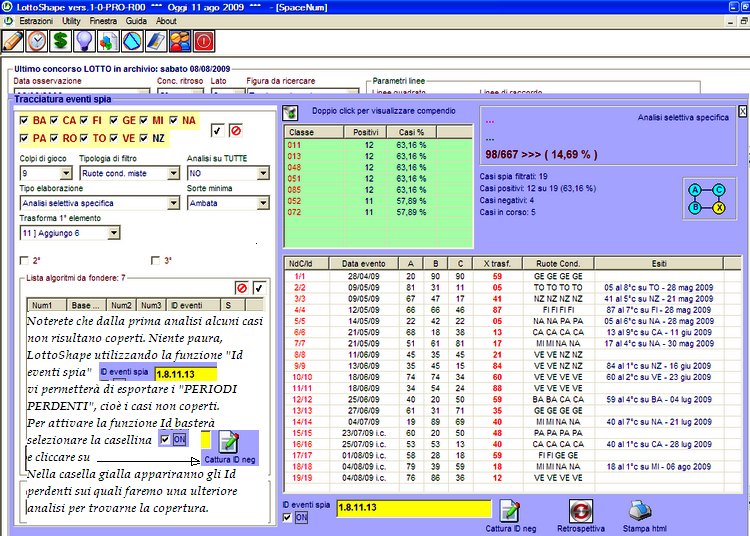Viewport: 750px width, 536px height.
Task: Click the Esiti column header
Action: point(659,263)
